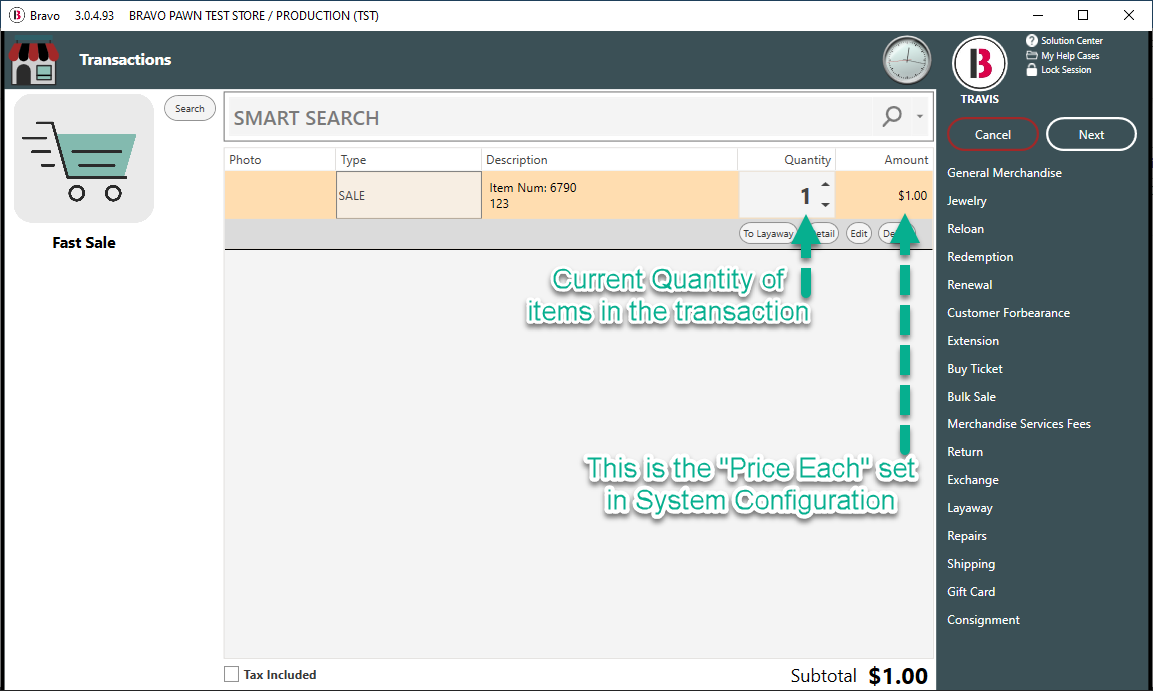Decrease quantity with down arrow
The height and width of the screenshot is (691, 1153).
click(826, 205)
